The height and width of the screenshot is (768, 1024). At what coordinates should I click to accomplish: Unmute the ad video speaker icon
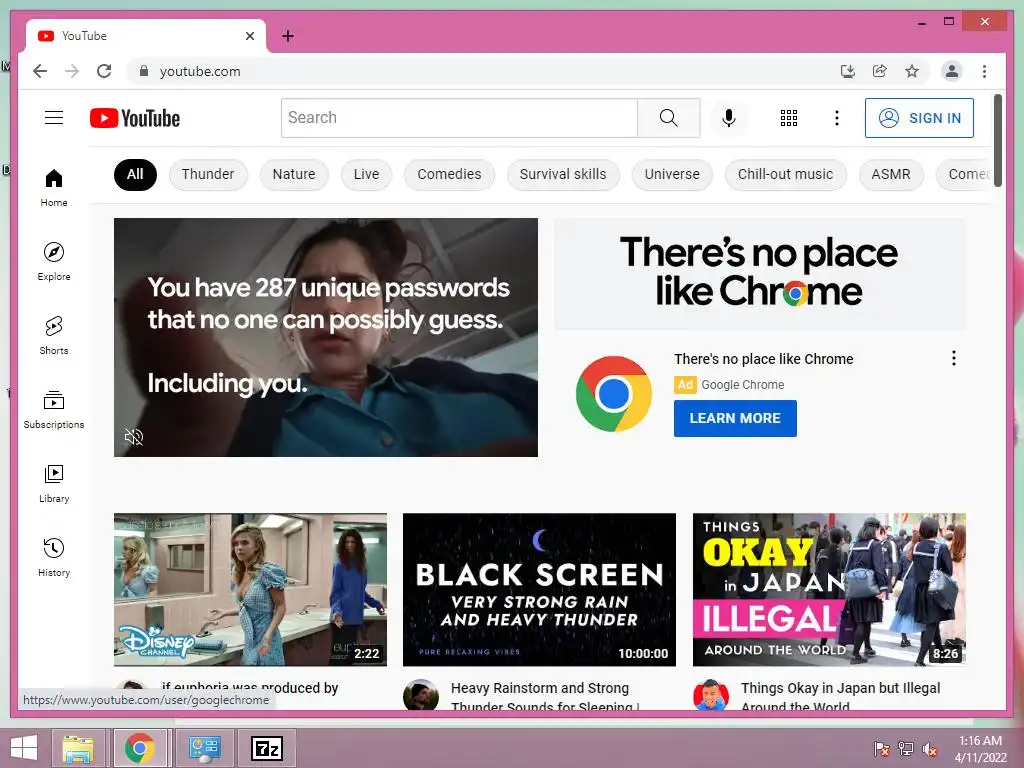tap(134, 436)
